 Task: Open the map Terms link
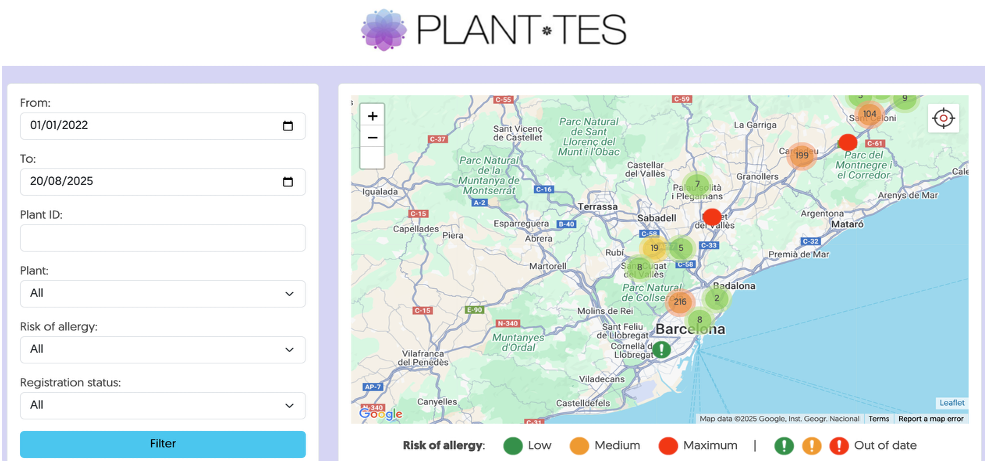click(x=878, y=419)
